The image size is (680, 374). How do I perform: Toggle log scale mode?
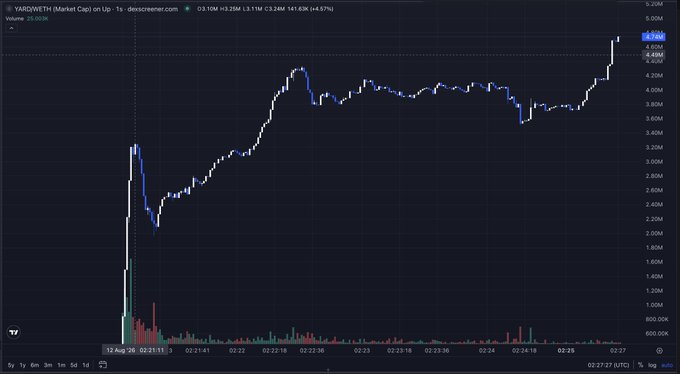(652, 365)
